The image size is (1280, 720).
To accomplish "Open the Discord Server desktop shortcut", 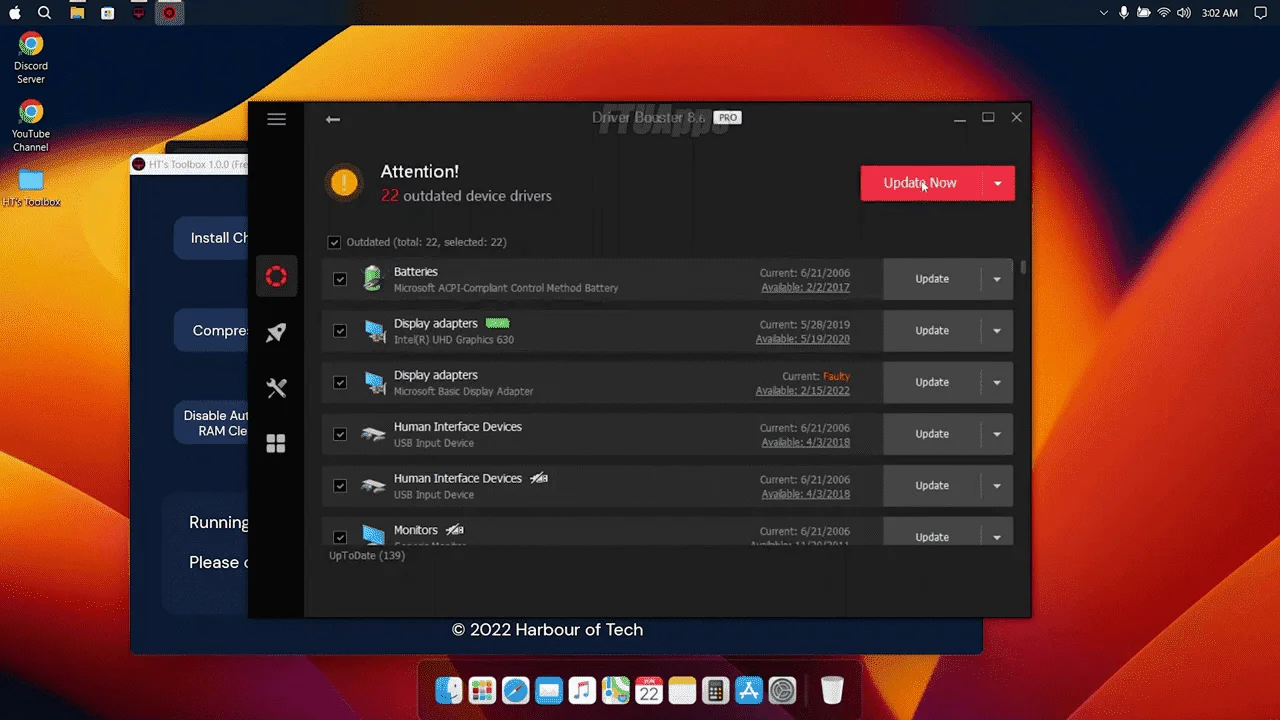I will (31, 58).
